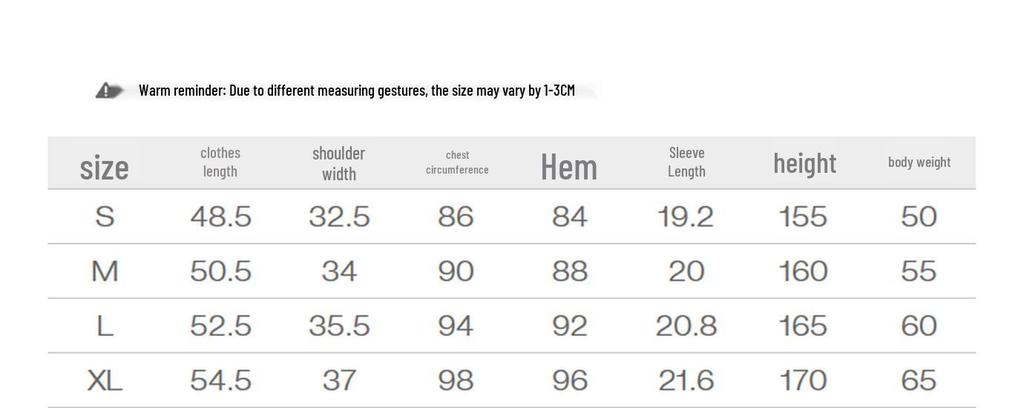Select the 160 height cell
1024x408 pixels.
pyautogui.click(x=803, y=271)
